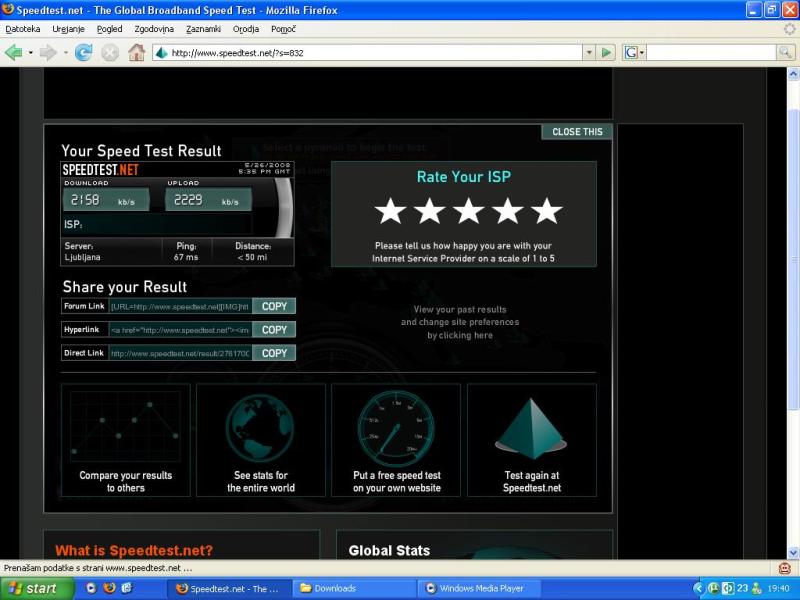The image size is (800, 600).
Task: Open the Orodja menu
Action: [246, 29]
